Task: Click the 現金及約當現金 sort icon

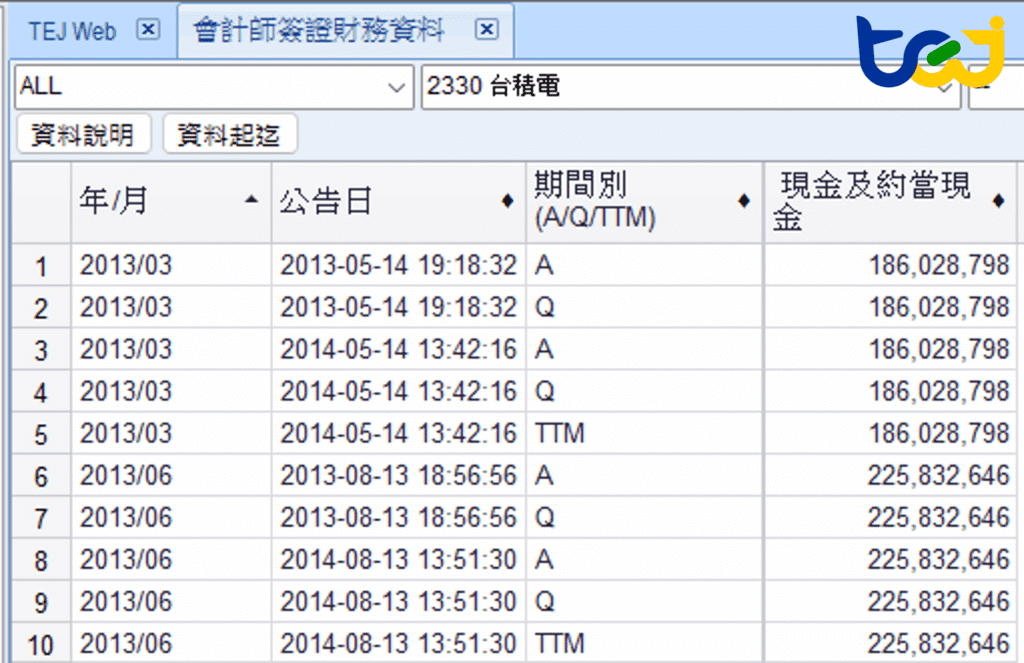Action: tap(998, 201)
